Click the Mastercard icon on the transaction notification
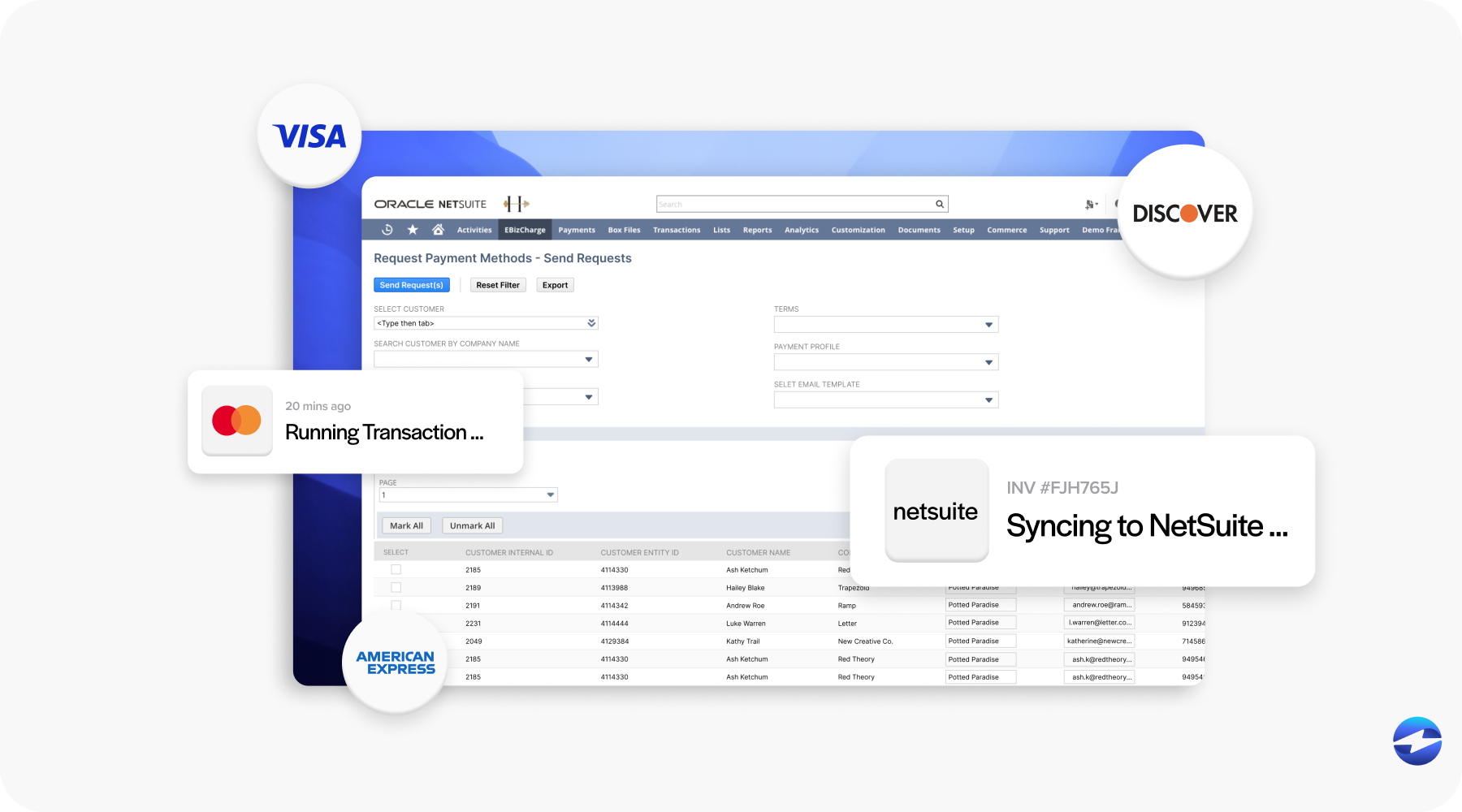Screen dimensions: 1462x812 coord(236,420)
